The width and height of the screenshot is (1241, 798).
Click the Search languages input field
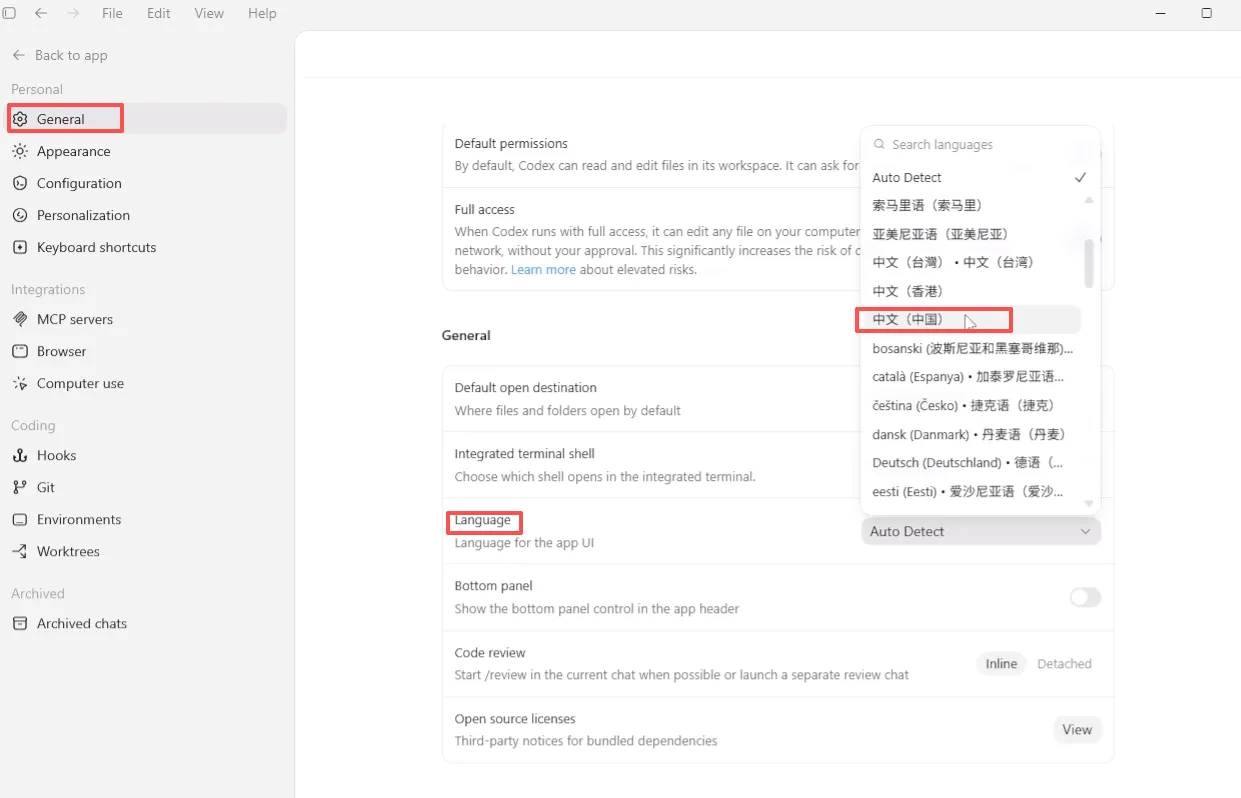980,144
